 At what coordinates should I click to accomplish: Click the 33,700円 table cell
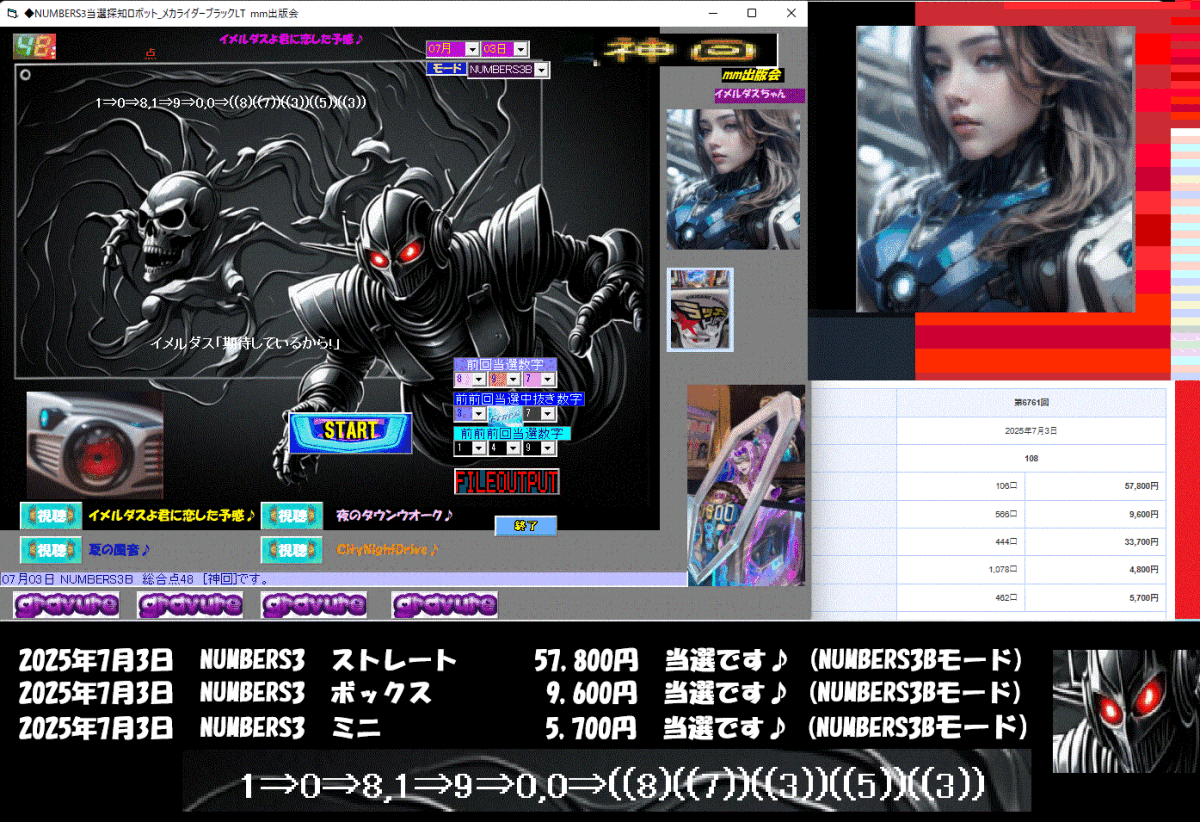tap(1095, 542)
